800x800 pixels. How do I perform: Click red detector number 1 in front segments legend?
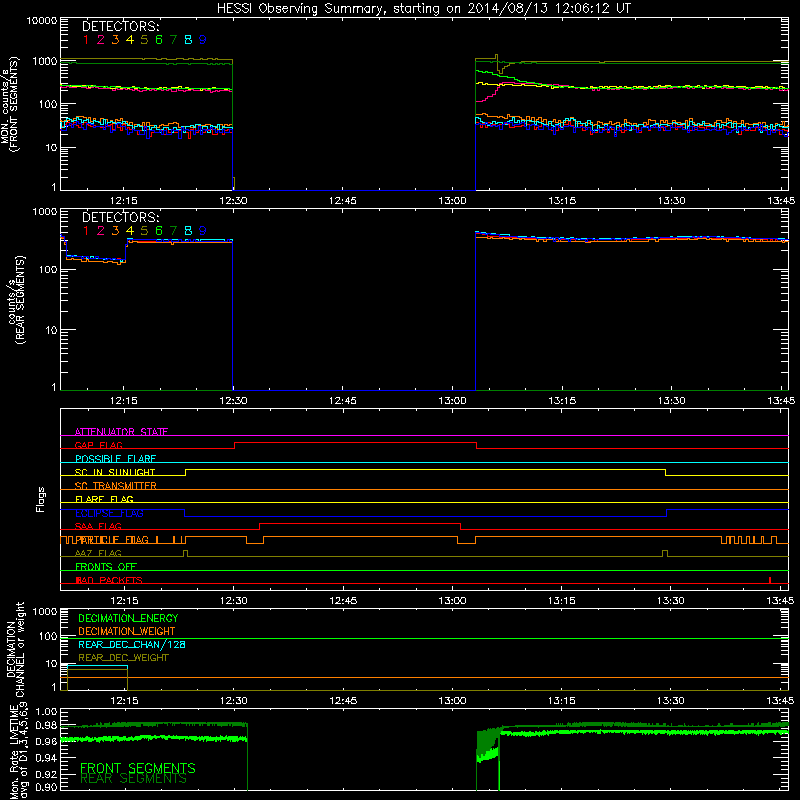coord(86,40)
